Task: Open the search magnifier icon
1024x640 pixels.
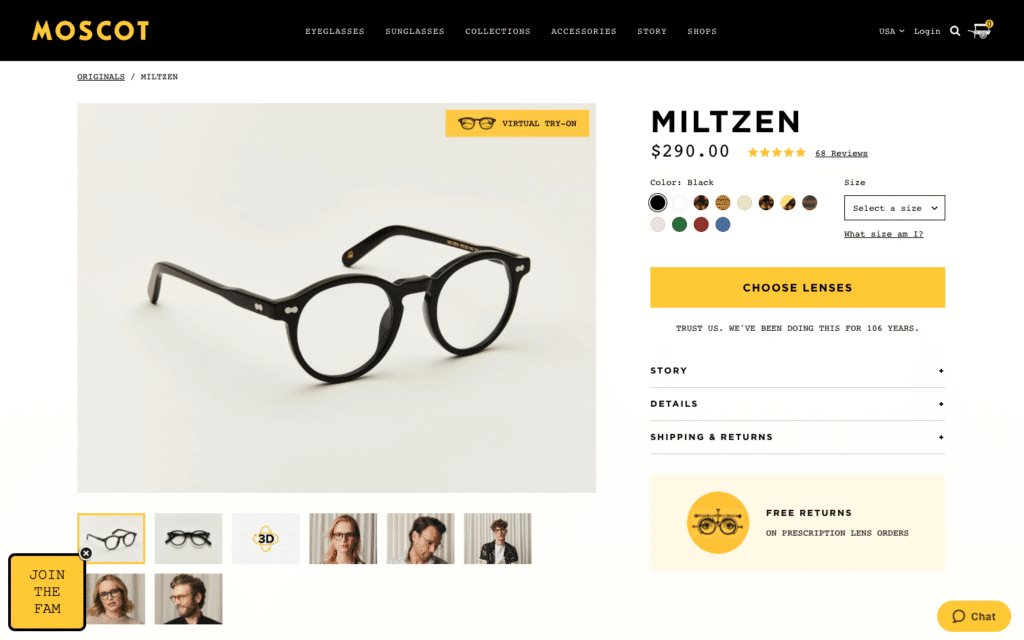Action: (955, 31)
